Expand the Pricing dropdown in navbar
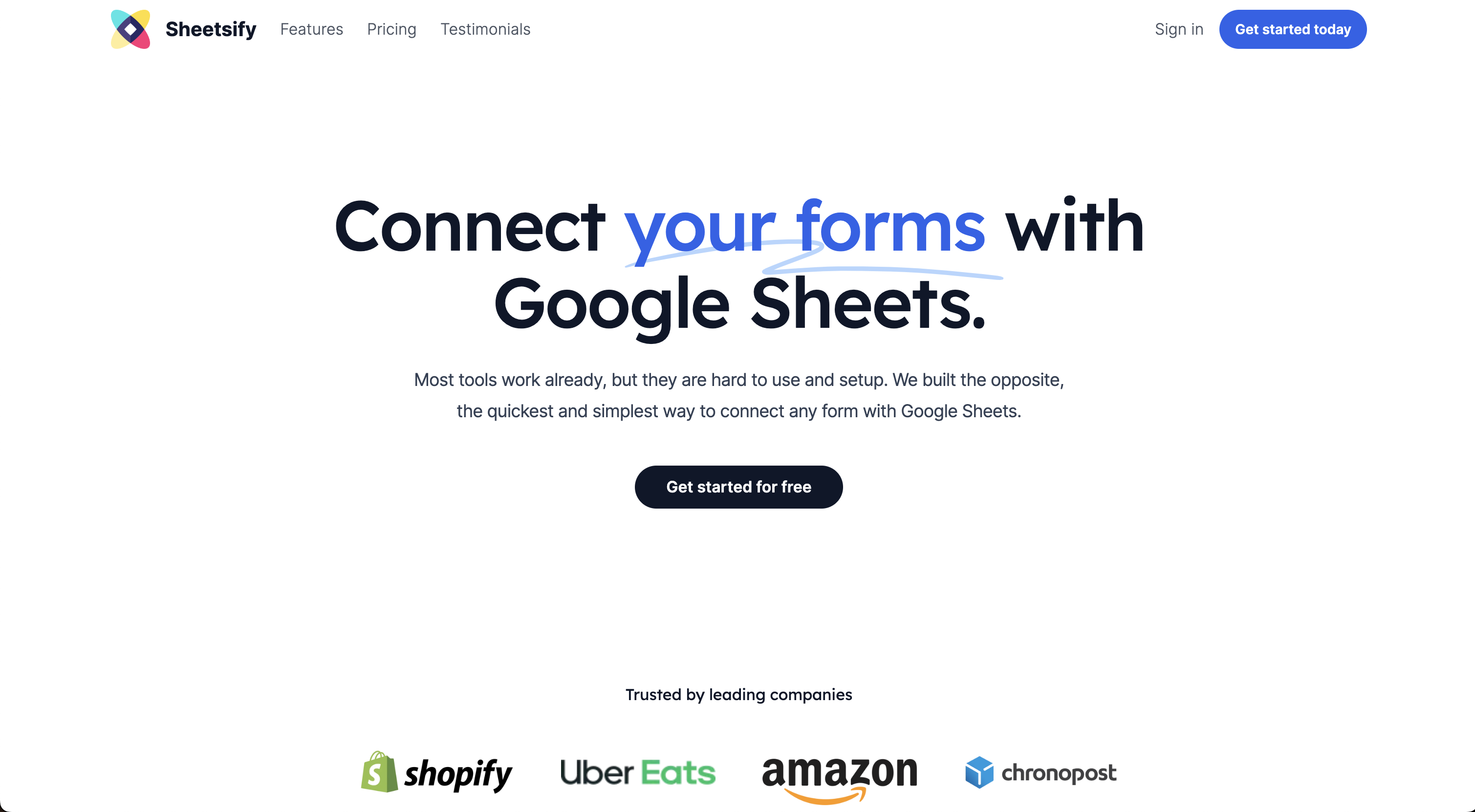 click(392, 29)
